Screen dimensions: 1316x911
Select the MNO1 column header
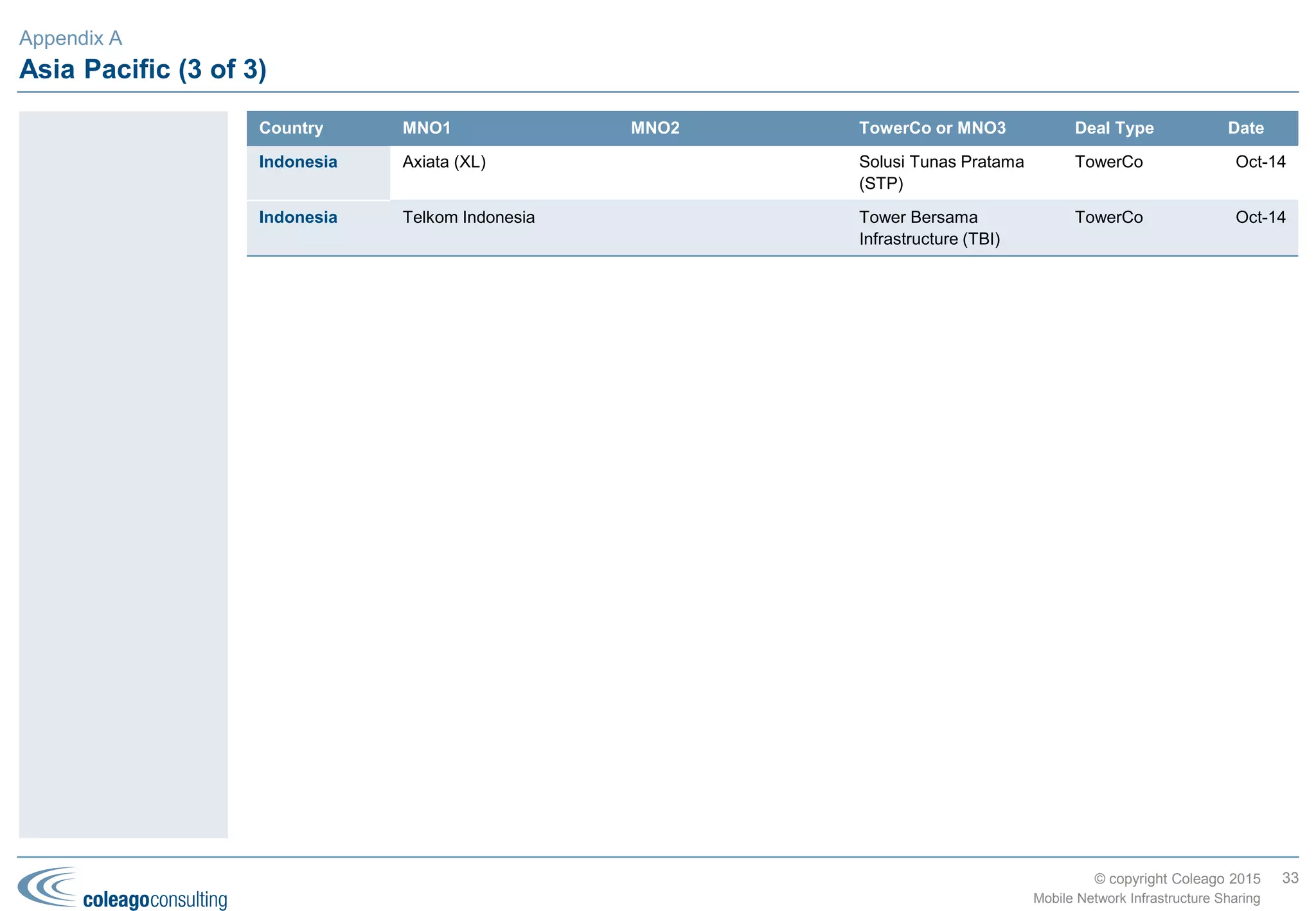[x=427, y=128]
